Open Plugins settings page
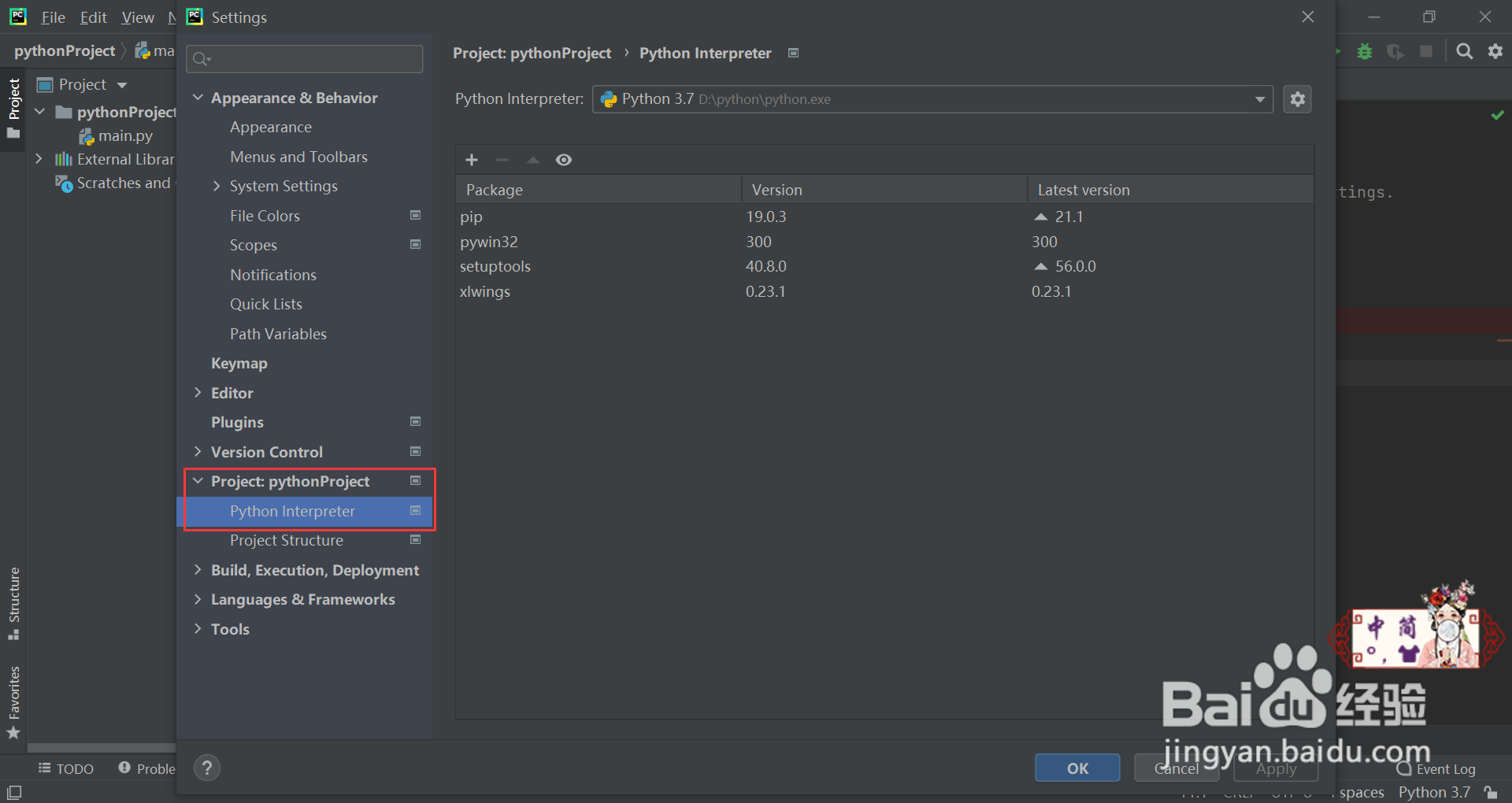This screenshot has width=1512, height=803. 237,422
